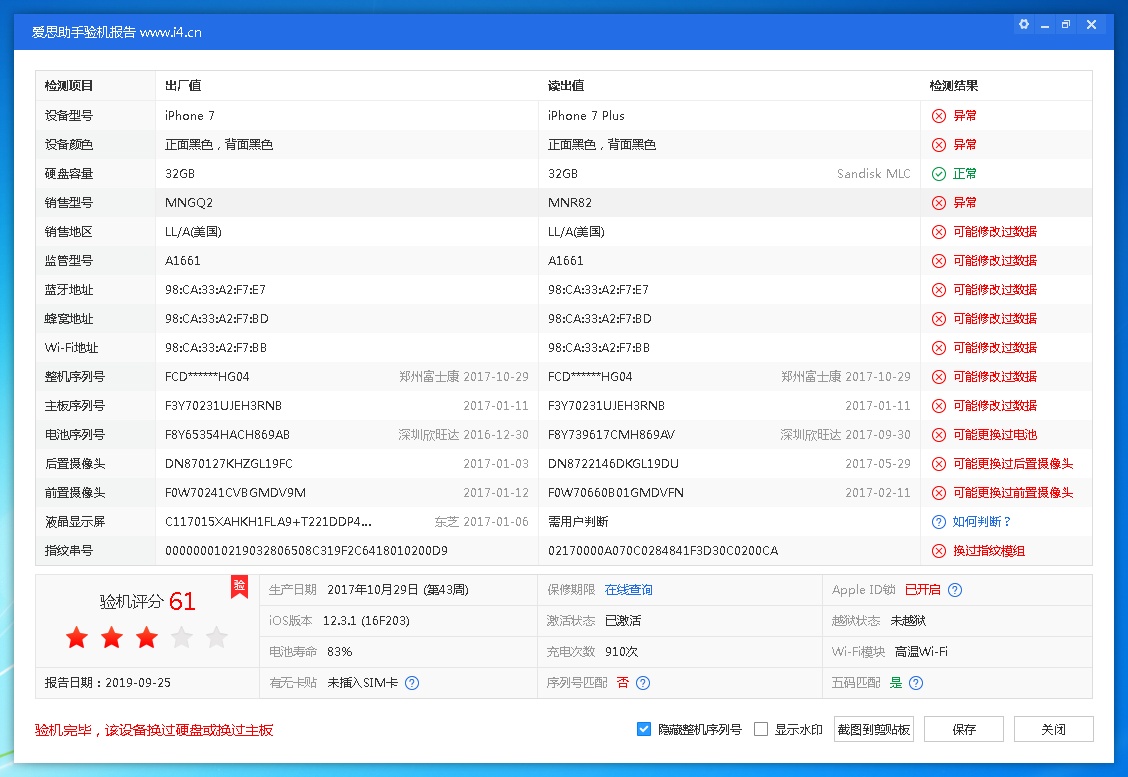Close the report using the 关闭 button
This screenshot has height=777, width=1128.
pos(1054,730)
